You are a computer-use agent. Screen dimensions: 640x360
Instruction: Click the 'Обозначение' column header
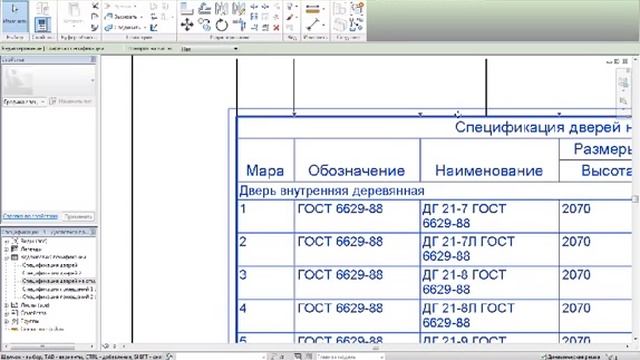click(356, 171)
